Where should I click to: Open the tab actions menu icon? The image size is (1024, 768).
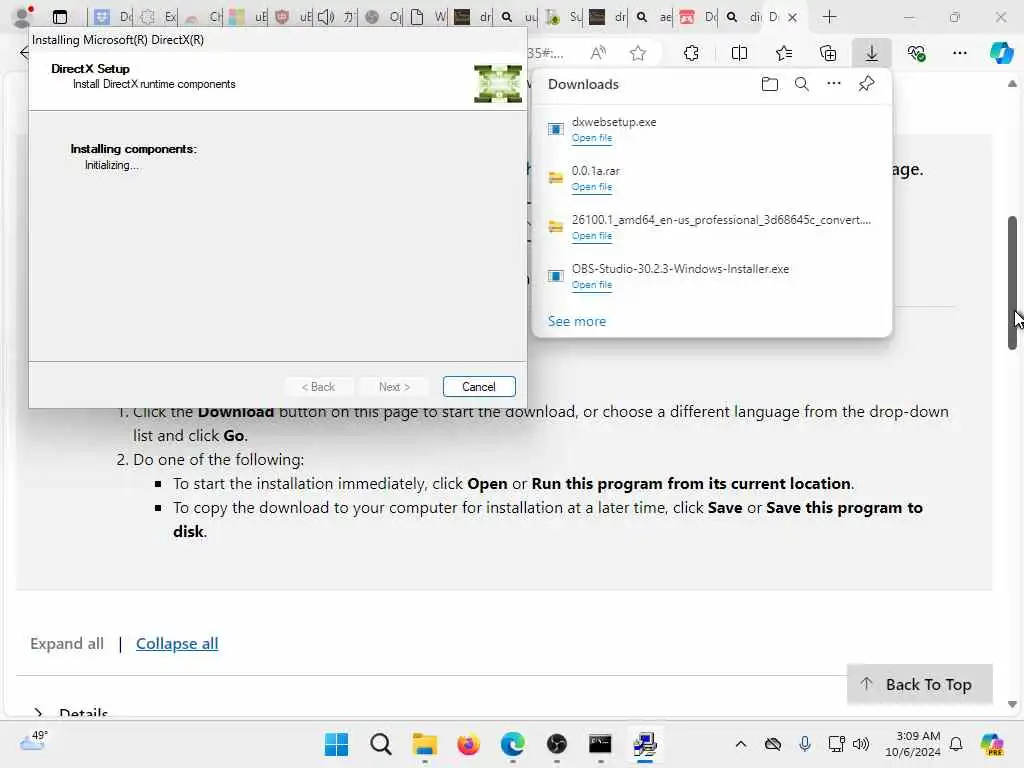click(59, 17)
